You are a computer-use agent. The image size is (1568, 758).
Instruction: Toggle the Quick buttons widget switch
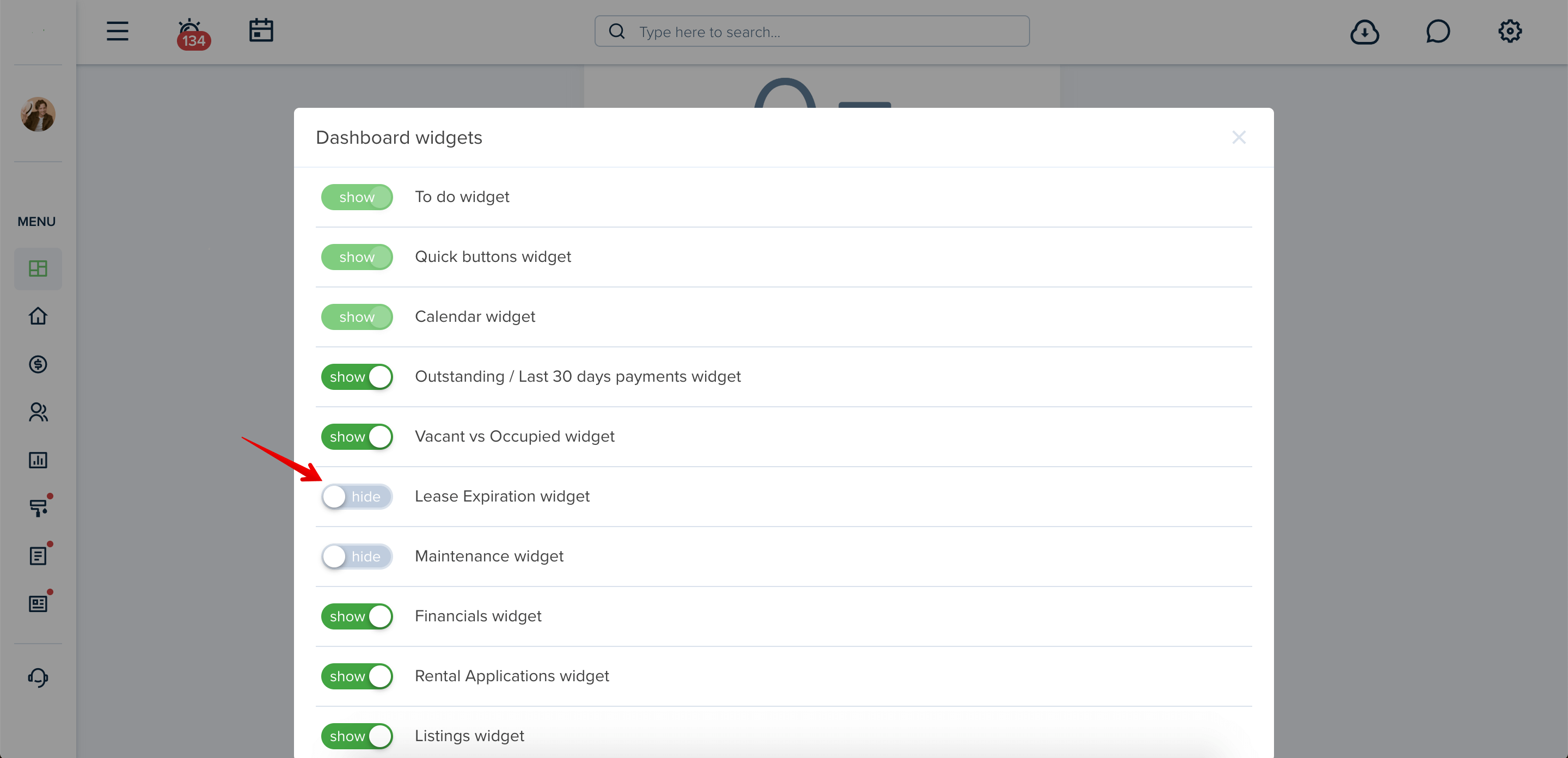pyautogui.click(x=357, y=257)
